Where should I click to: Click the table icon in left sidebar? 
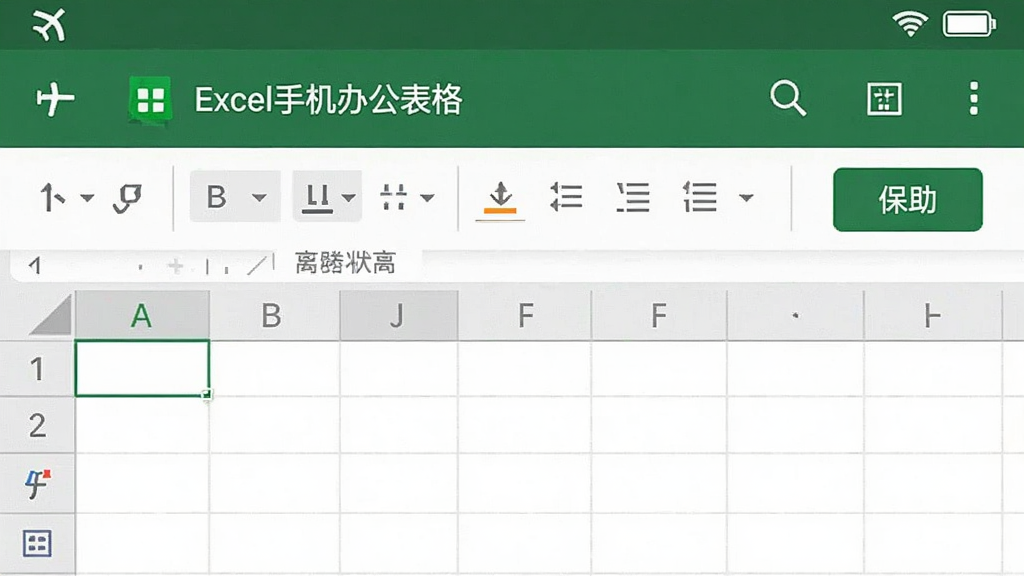pyautogui.click(x=37, y=543)
